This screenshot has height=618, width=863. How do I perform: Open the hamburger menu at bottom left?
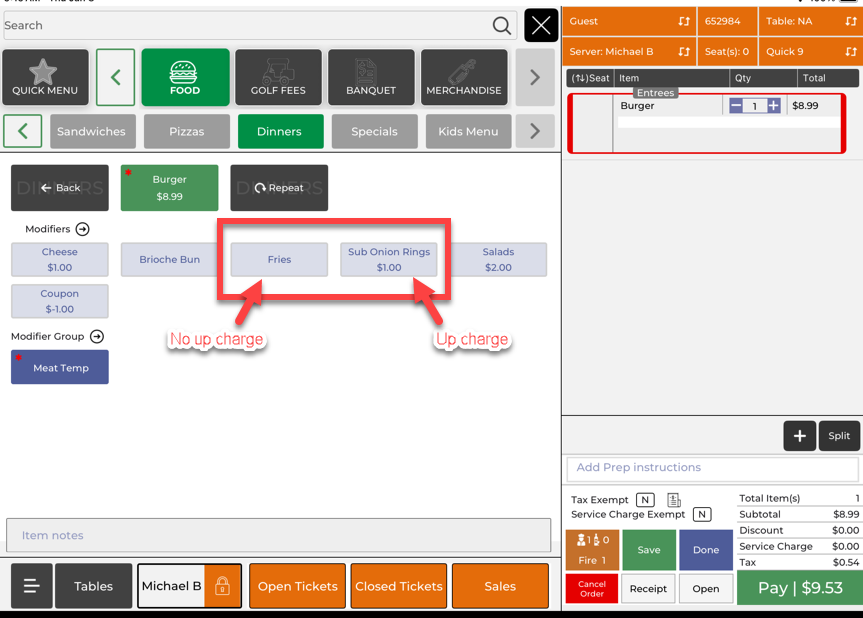[x=31, y=586]
